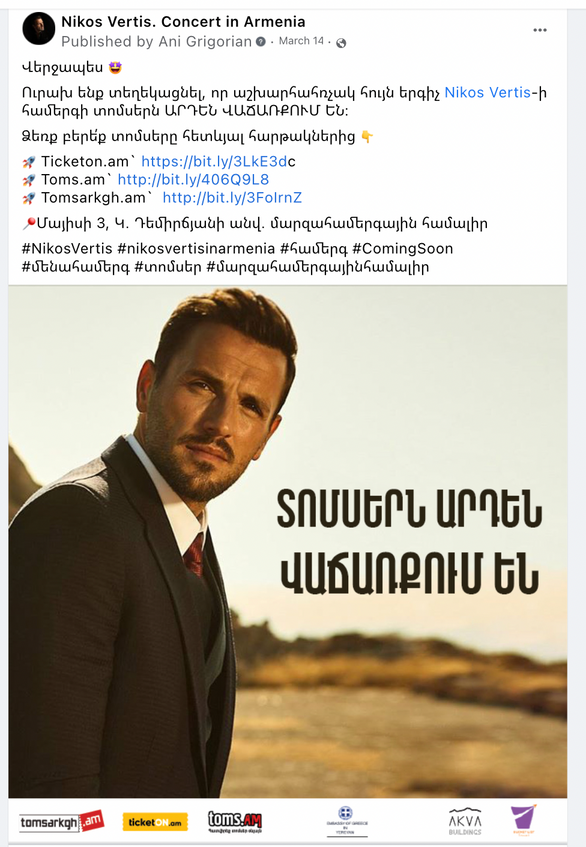Click the yellow ticketON.am logo
This screenshot has width=586, height=847.
155,822
